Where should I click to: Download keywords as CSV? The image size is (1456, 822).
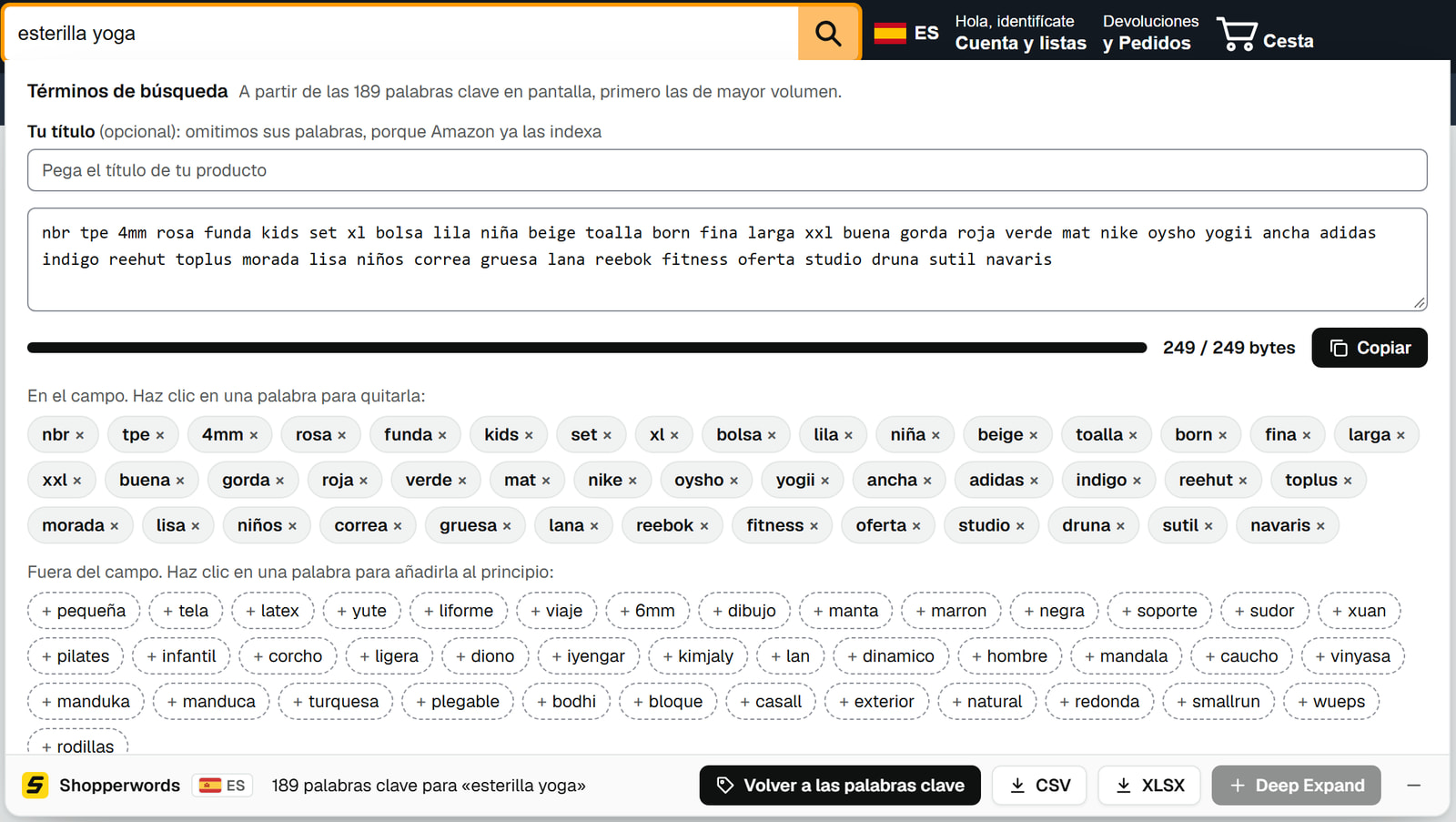point(1039,785)
